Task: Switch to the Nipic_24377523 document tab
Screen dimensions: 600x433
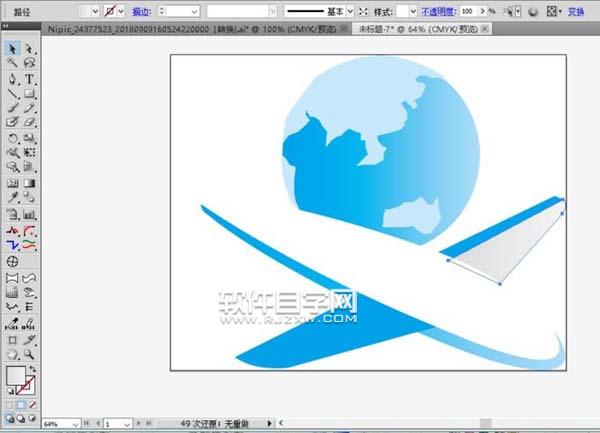Action: coord(192,29)
